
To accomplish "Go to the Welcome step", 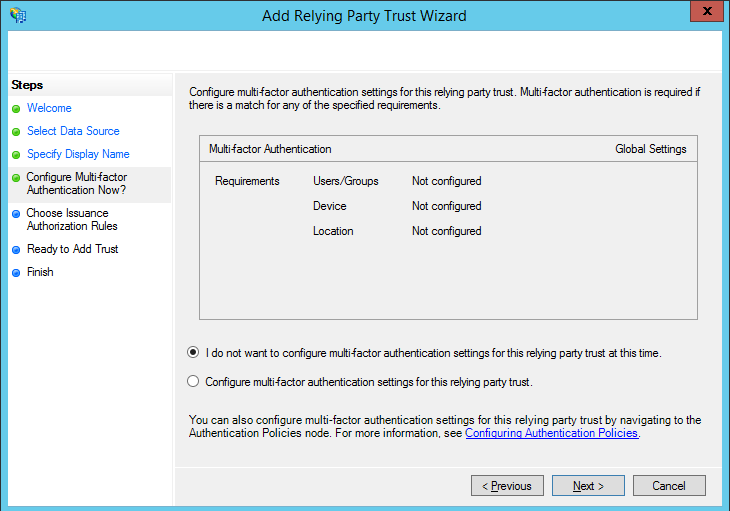I will click(49, 108).
